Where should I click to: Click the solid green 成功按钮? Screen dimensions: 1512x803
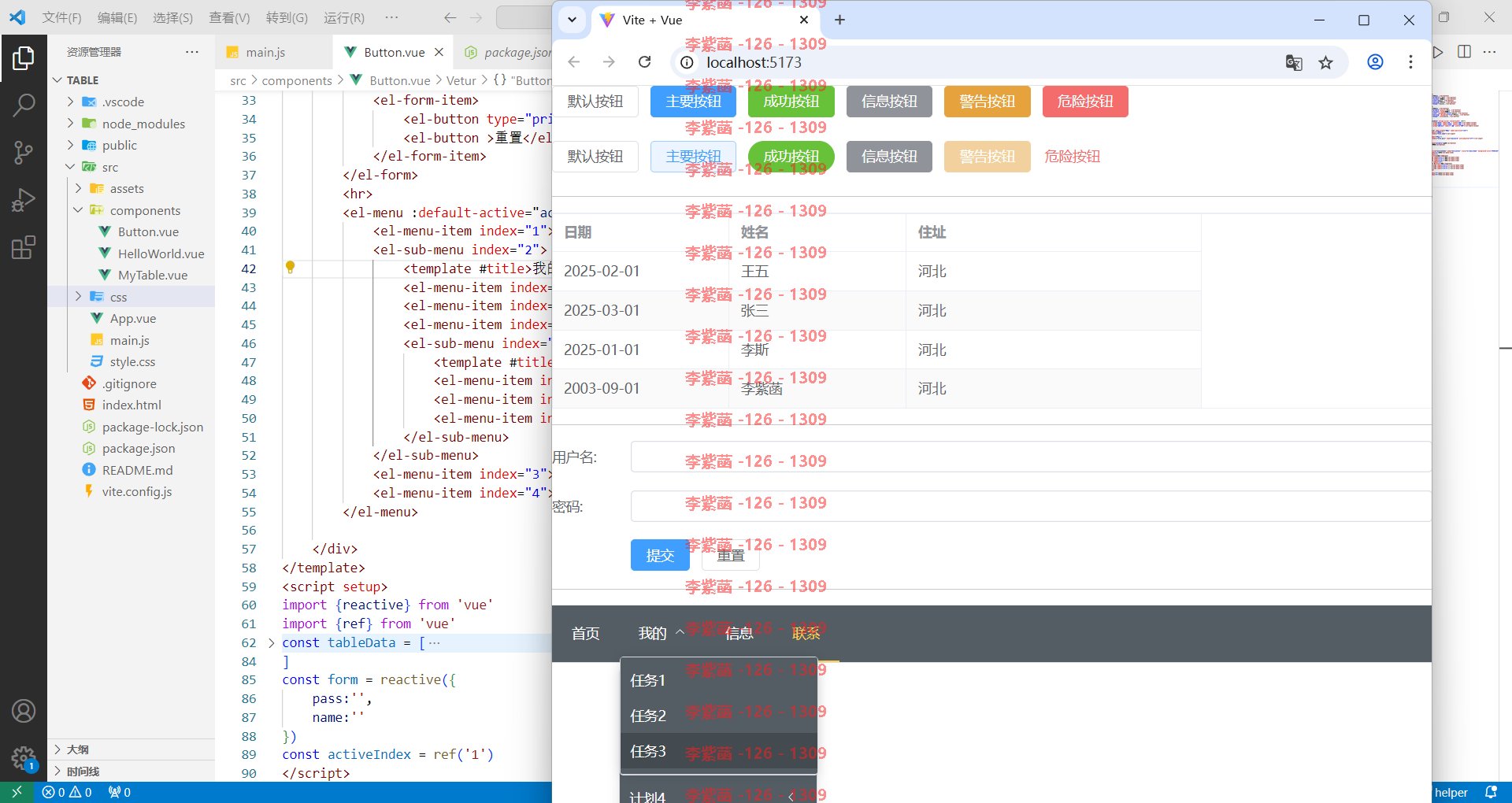791,102
